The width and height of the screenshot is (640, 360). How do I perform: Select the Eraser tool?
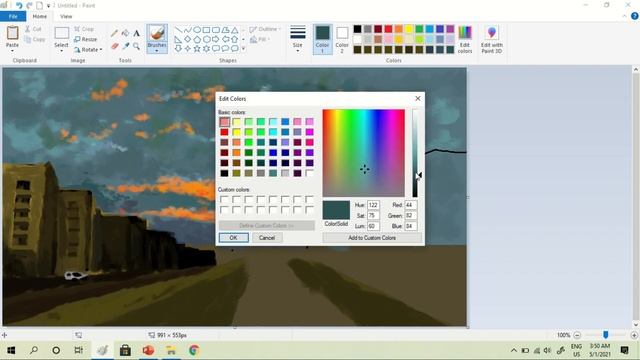tap(115, 47)
